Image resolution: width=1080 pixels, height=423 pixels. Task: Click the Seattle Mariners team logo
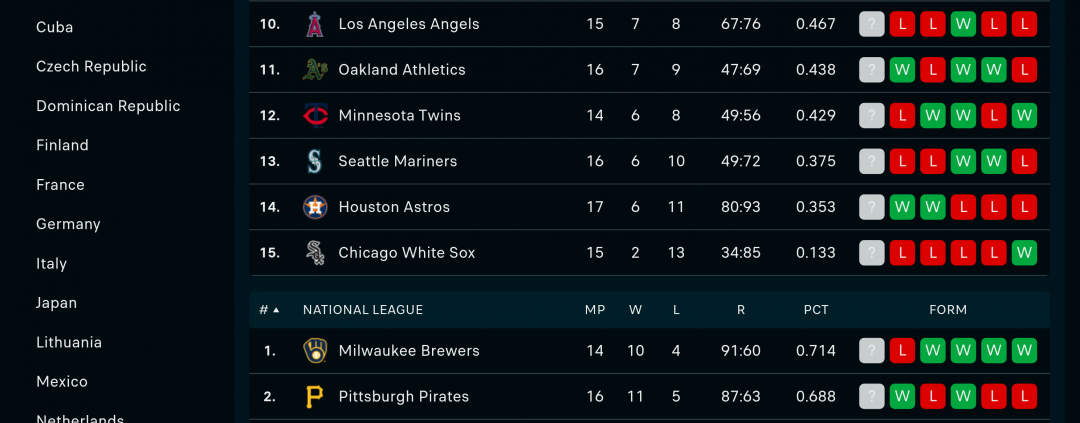tap(315, 161)
